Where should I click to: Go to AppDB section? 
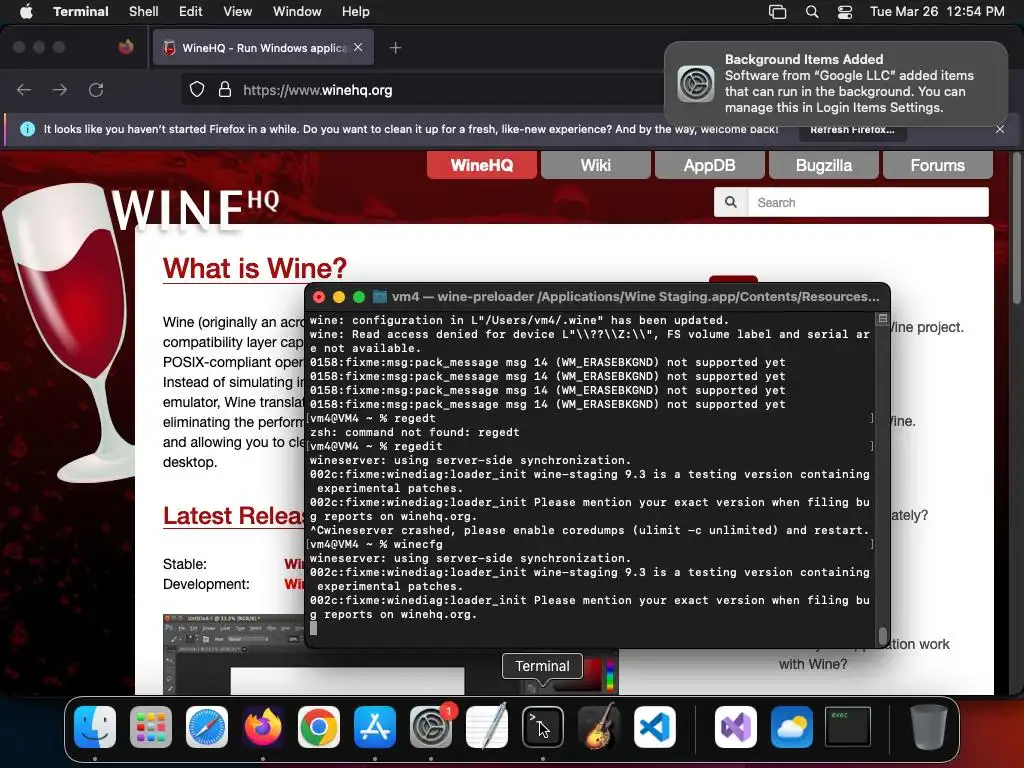(709, 165)
